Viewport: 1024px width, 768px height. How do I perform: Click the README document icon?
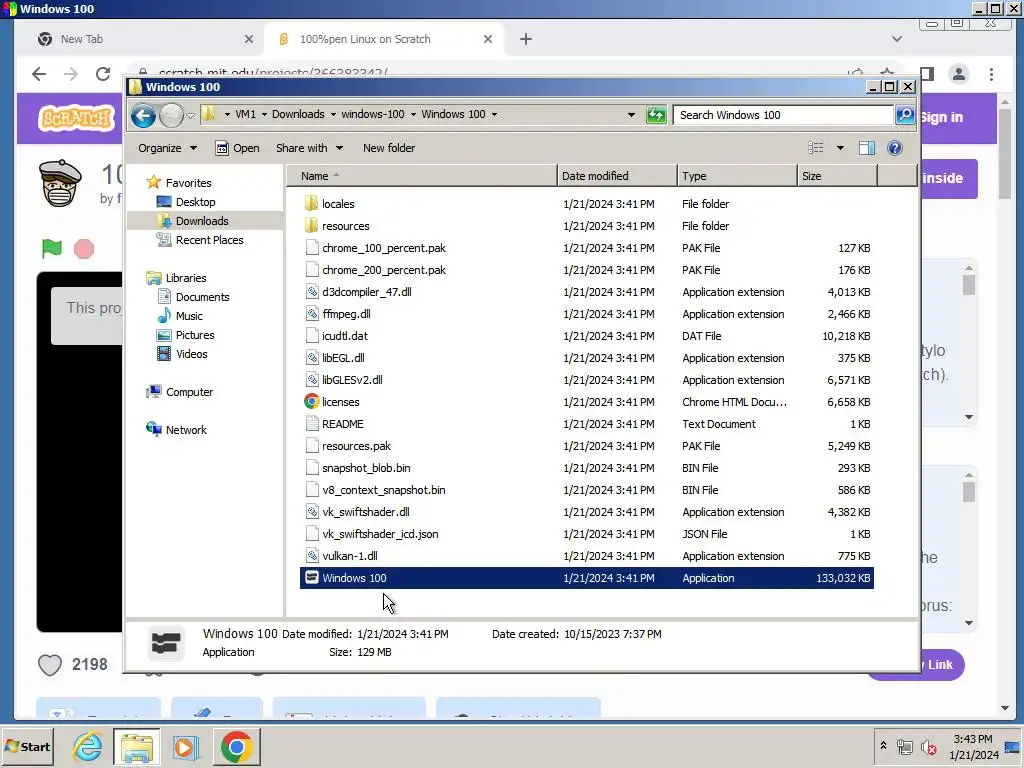pos(312,424)
